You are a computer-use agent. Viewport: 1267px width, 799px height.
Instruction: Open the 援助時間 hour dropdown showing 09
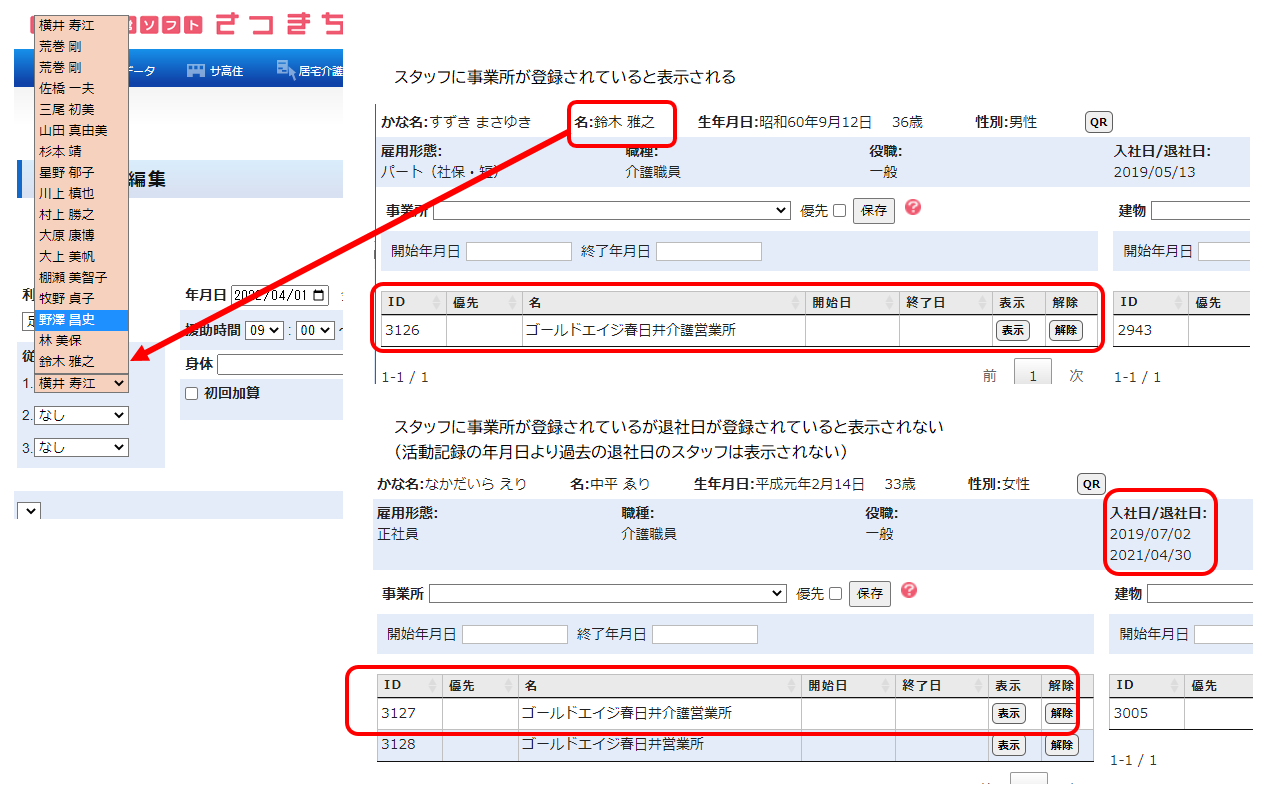pos(265,330)
